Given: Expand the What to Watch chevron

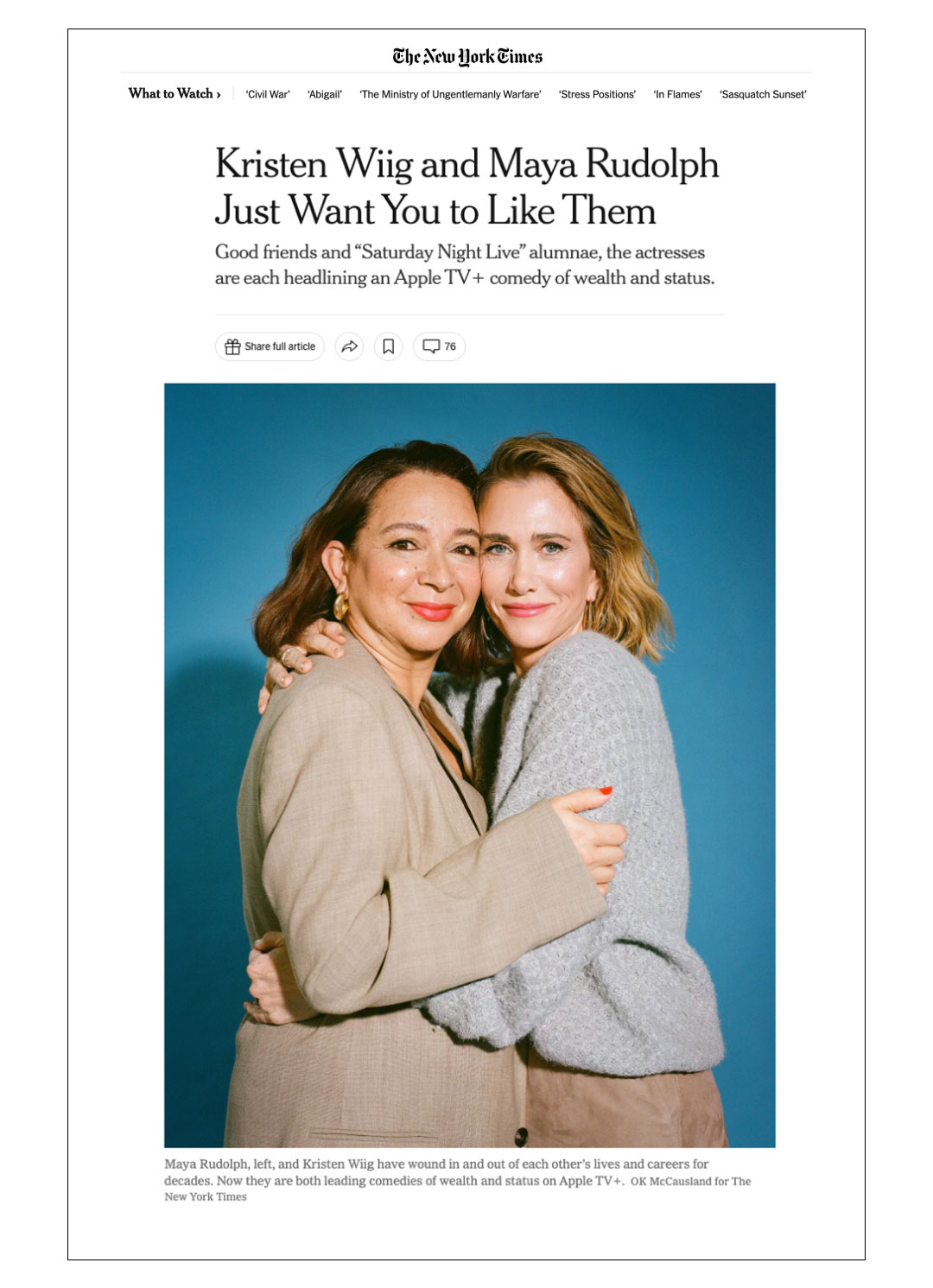Looking at the screenshot, I should click(219, 94).
